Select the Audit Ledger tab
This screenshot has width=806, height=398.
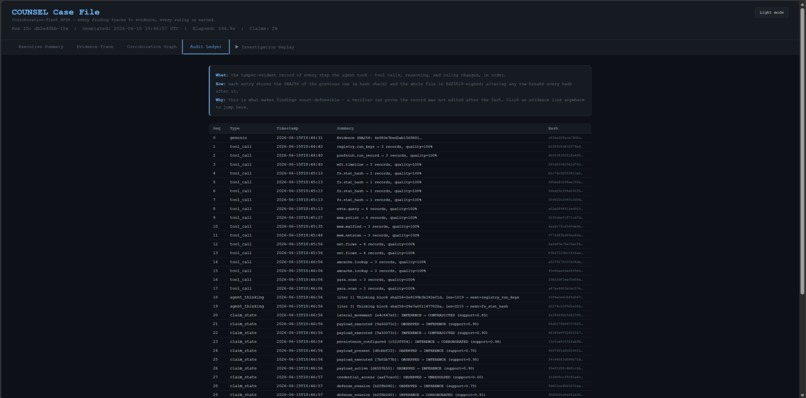(206, 47)
